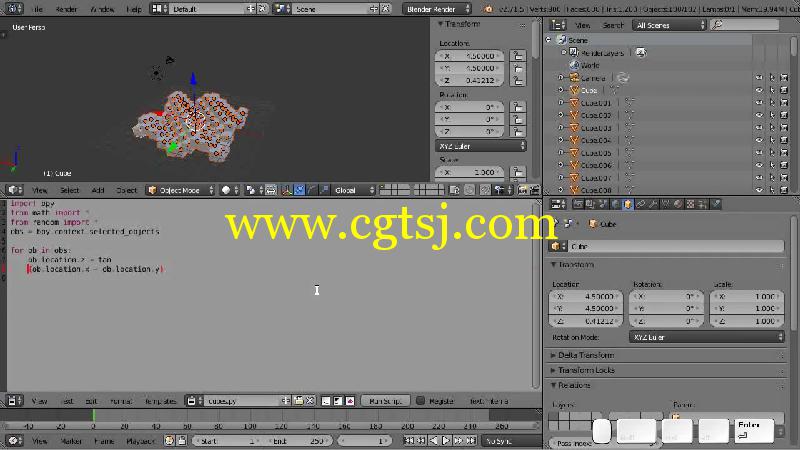Expand the Transform Locks panel
Viewport: 800px width, 450px height.
point(586,370)
